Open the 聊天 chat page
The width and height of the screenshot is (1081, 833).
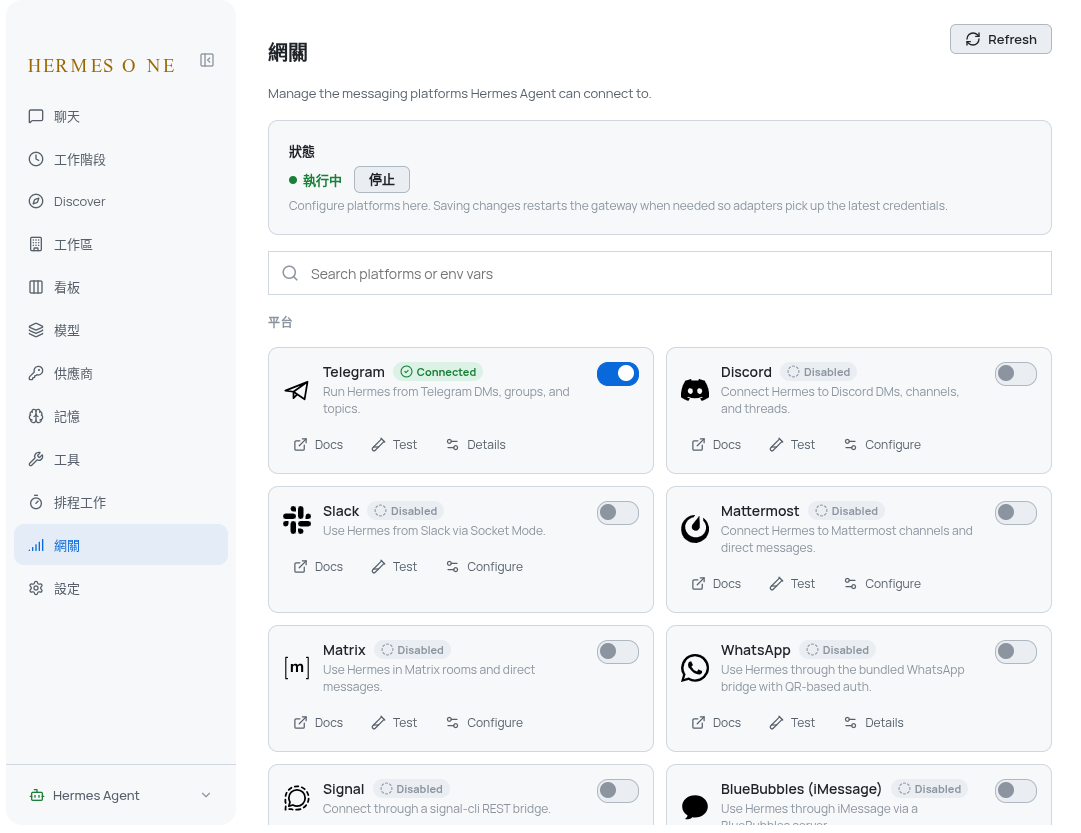(x=121, y=117)
